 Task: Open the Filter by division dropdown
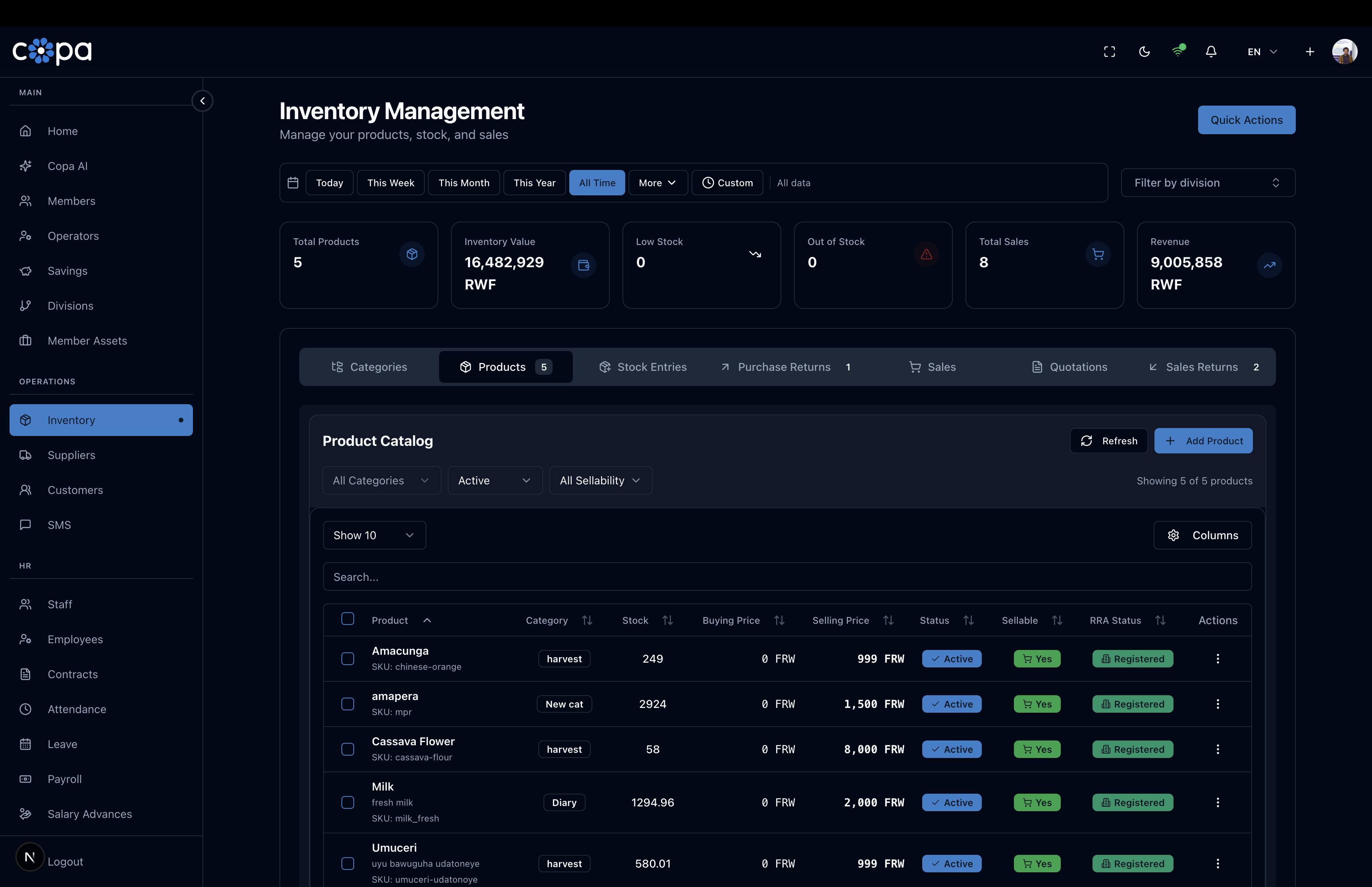coord(1208,183)
